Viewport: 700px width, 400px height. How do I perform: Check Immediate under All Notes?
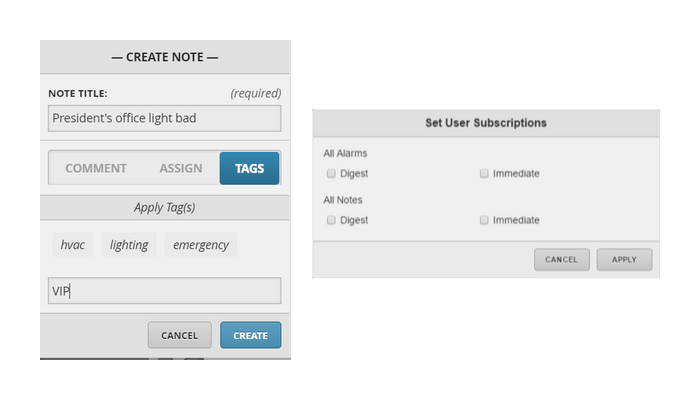click(x=484, y=220)
